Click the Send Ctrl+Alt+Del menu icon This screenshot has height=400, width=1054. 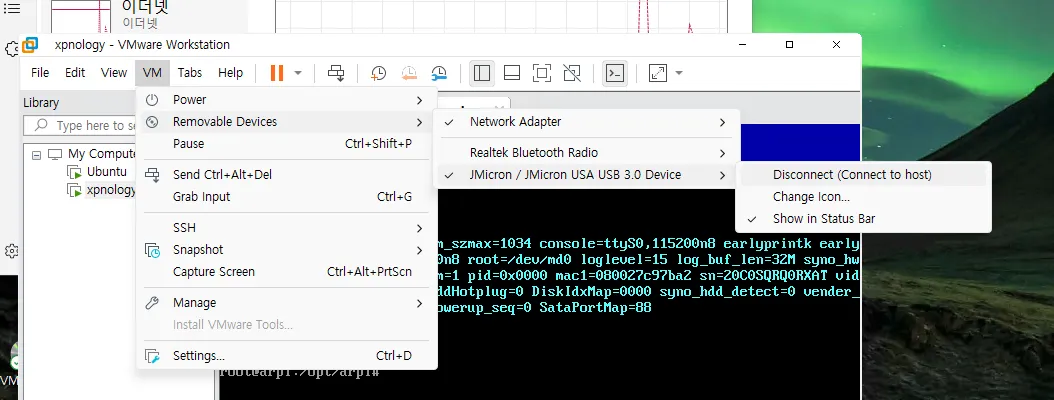(x=153, y=175)
